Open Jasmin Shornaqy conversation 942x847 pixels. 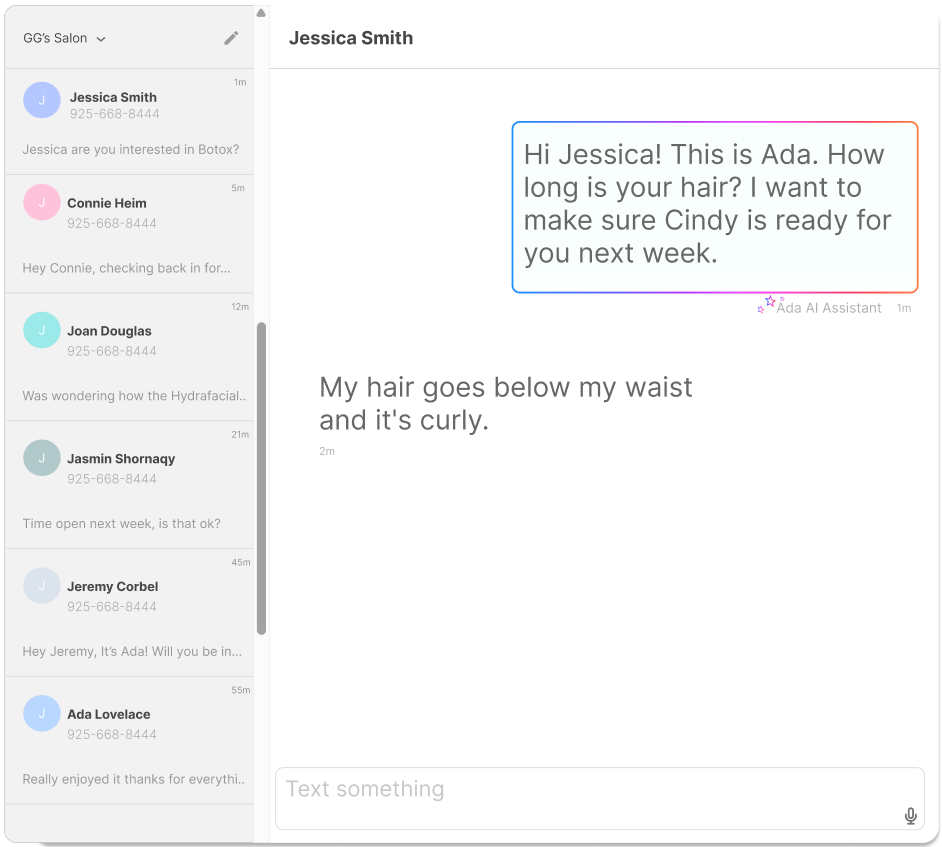129,485
